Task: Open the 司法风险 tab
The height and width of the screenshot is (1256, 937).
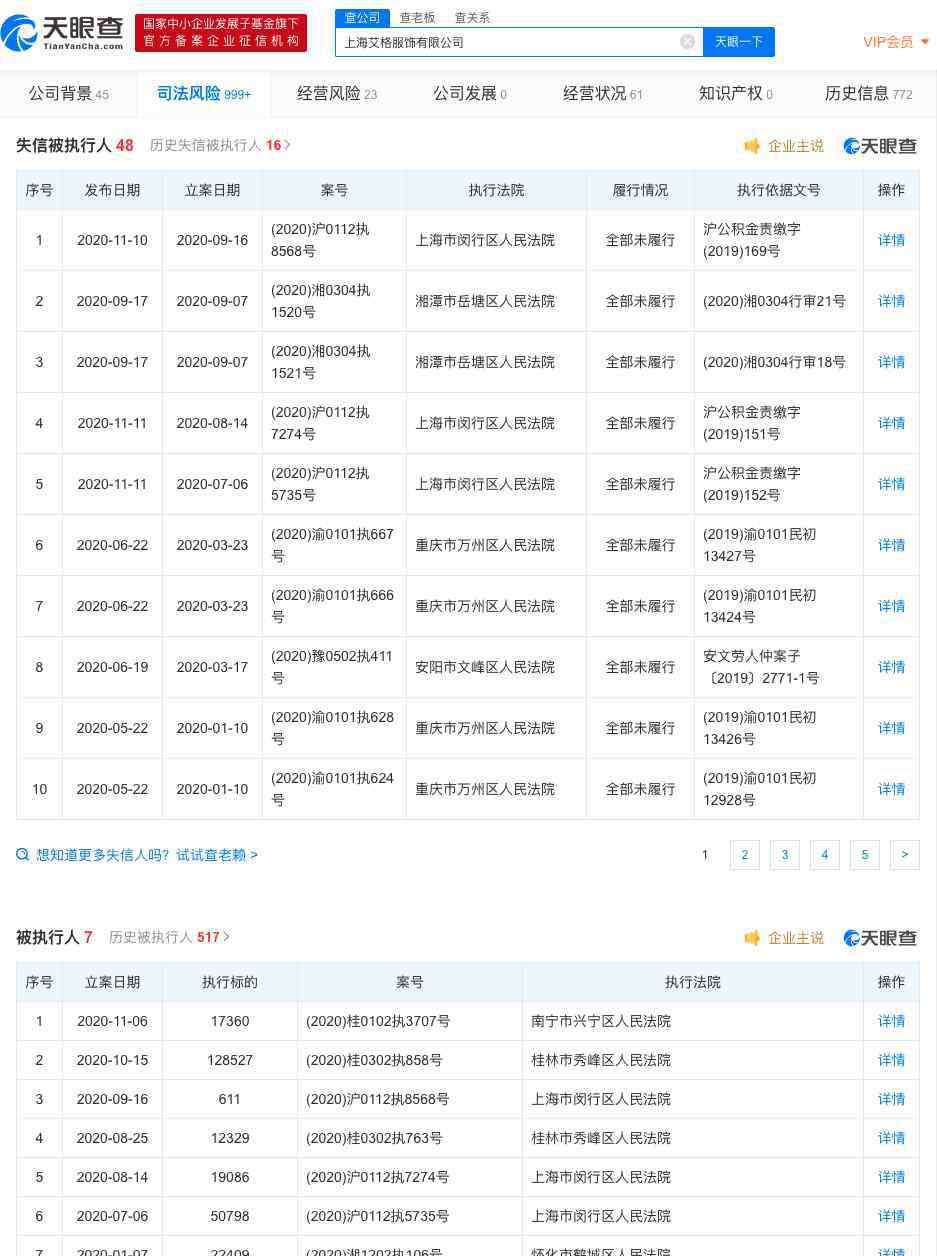Action: click(204, 93)
